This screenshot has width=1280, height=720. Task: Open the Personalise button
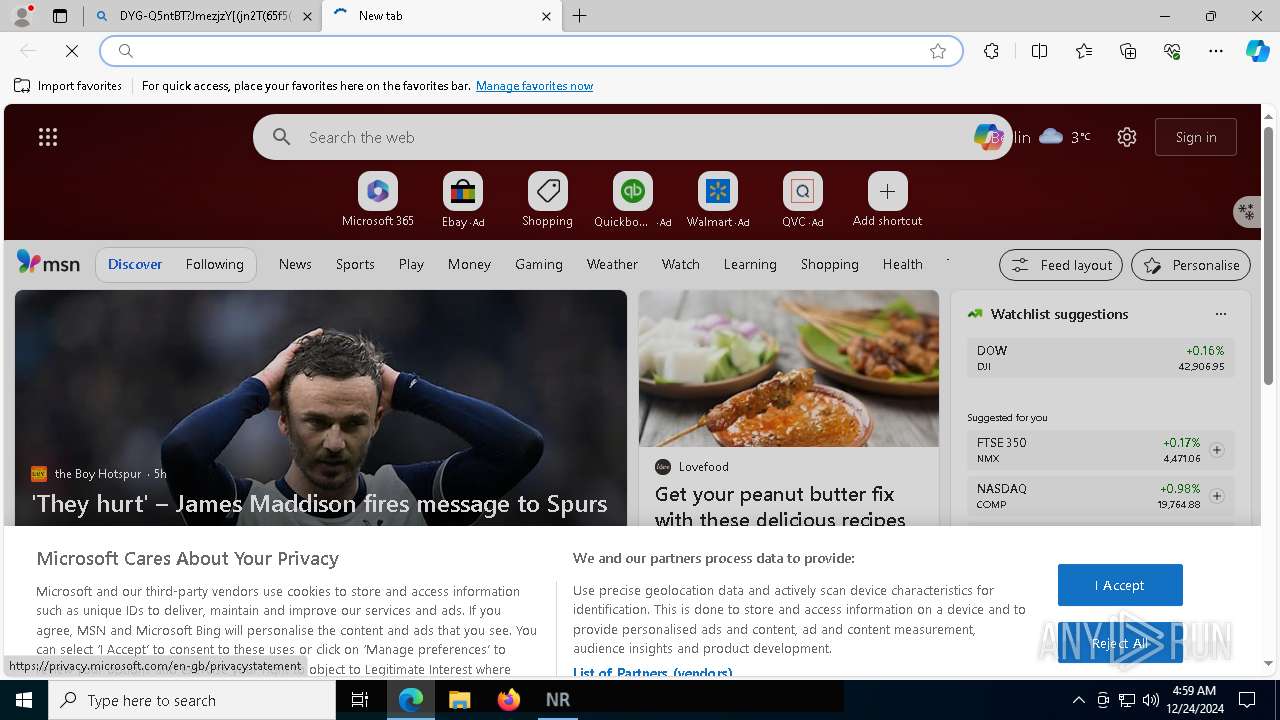[1191, 265]
